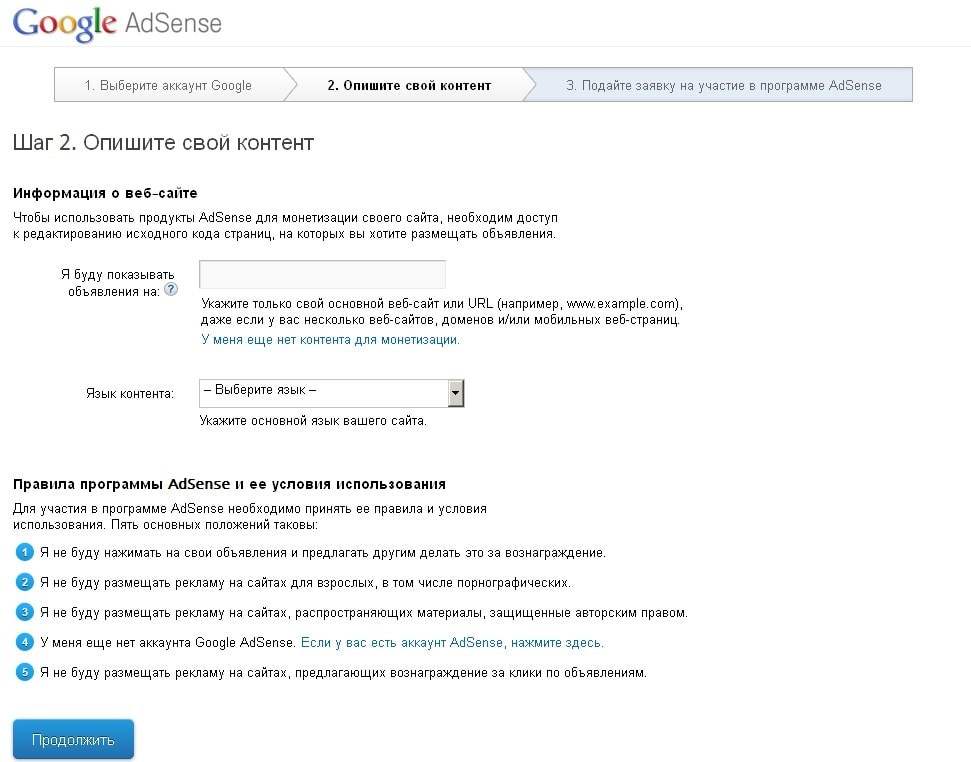Click the blue number 5 policy bullet
The image size is (971, 762).
click(x=24, y=672)
